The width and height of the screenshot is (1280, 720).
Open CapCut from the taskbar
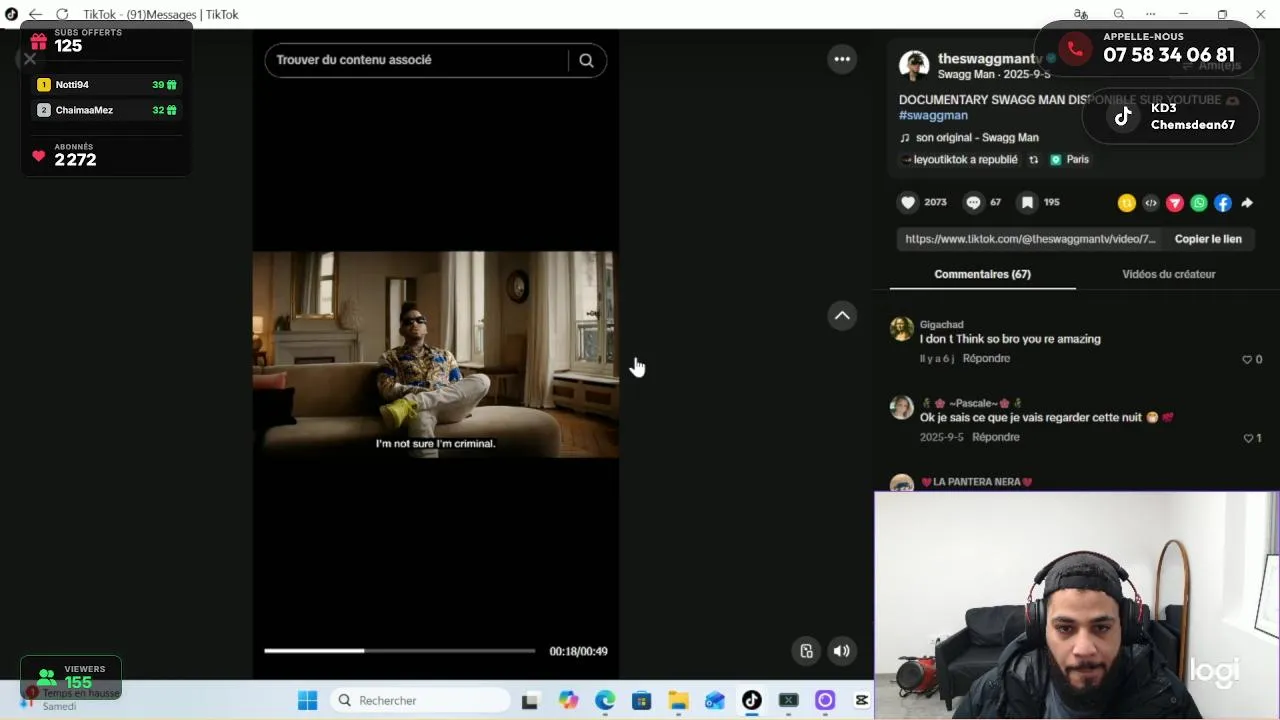[861, 700]
